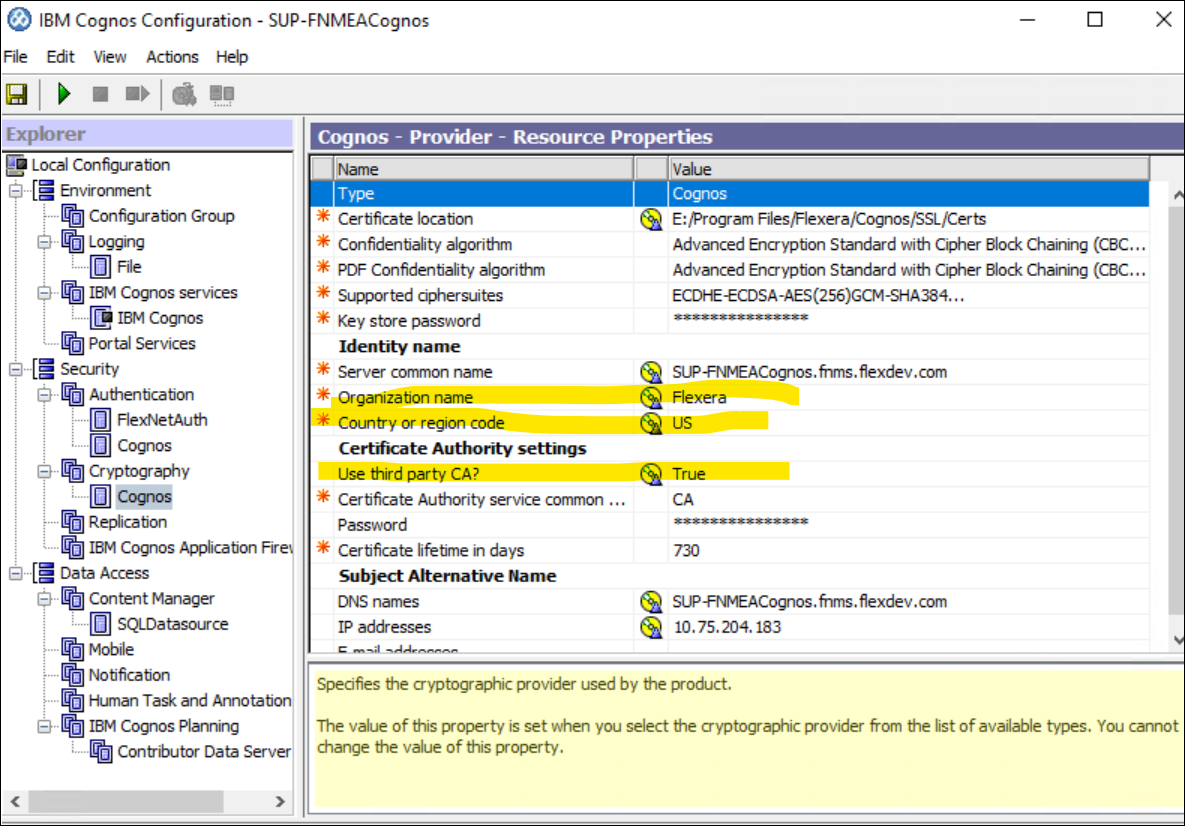1185x826 pixels.
Task: Collapse the Authentication tree node
Action: 45,394
